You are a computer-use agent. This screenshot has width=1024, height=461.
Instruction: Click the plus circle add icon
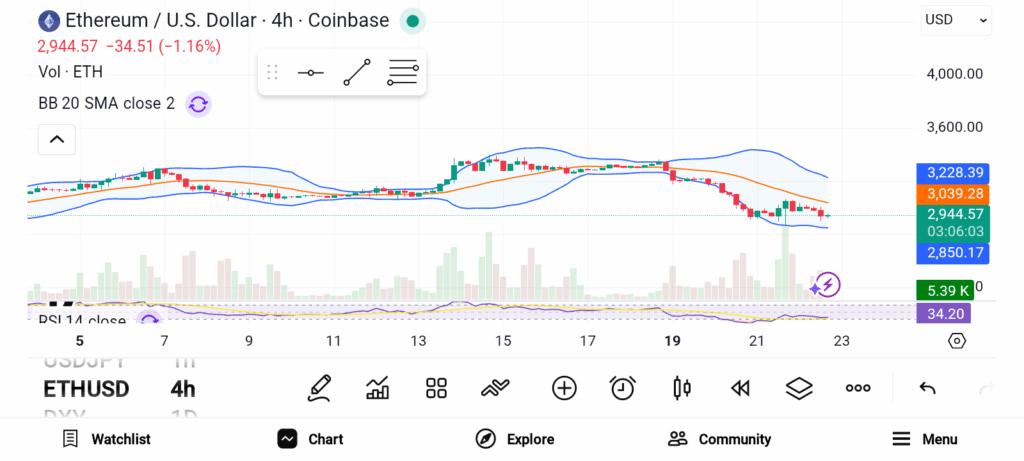[x=564, y=388]
